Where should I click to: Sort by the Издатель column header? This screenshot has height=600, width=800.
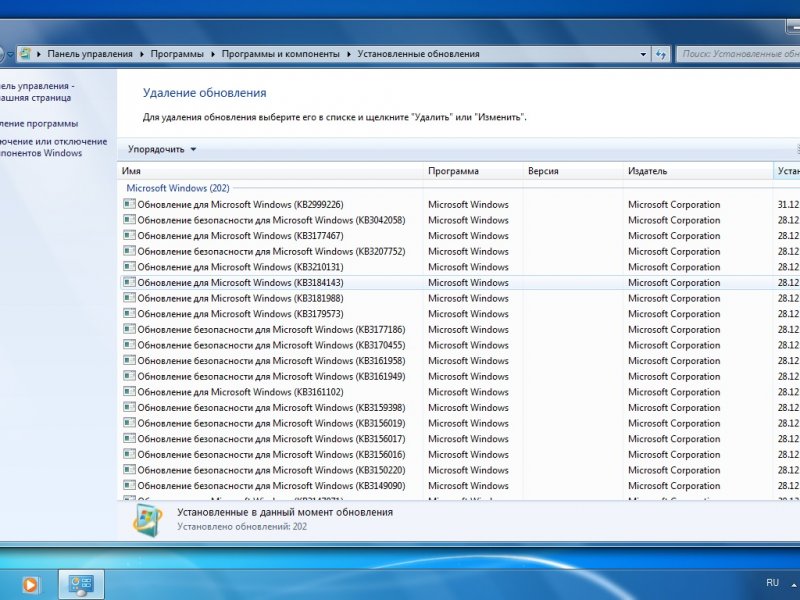point(698,171)
